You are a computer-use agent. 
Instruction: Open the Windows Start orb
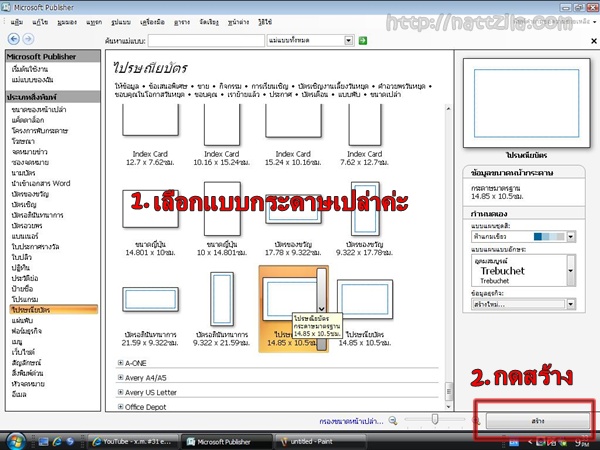[x=14, y=441]
